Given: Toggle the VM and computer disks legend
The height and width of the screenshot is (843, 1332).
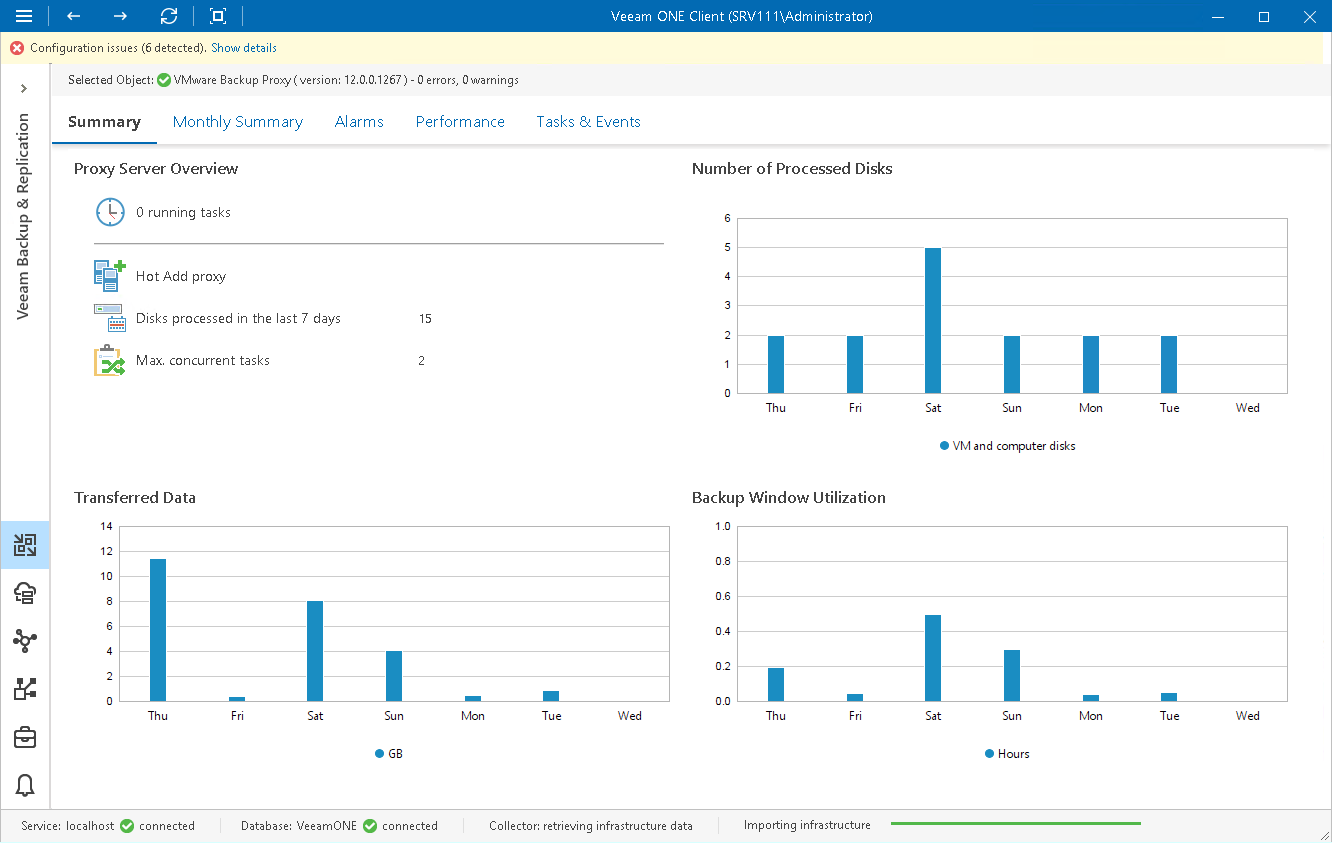Looking at the screenshot, I should point(1007,445).
